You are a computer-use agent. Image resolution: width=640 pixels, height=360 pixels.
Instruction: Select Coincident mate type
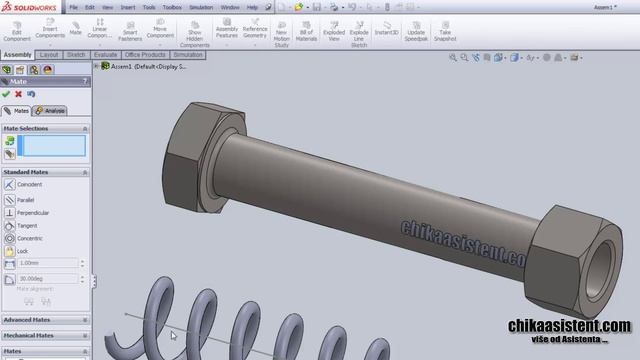pyautogui.click(x=23, y=184)
